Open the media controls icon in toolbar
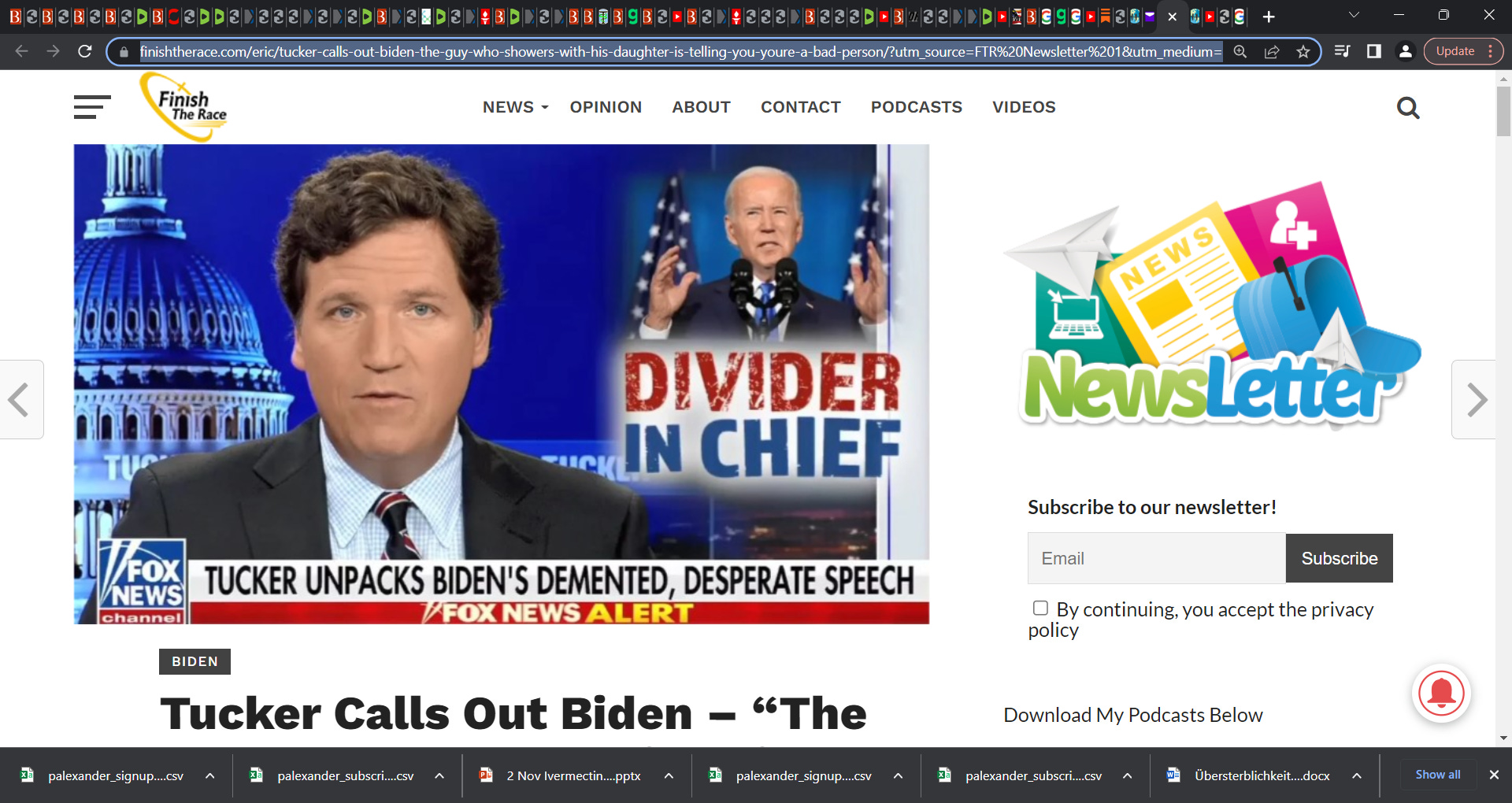 click(x=1343, y=51)
